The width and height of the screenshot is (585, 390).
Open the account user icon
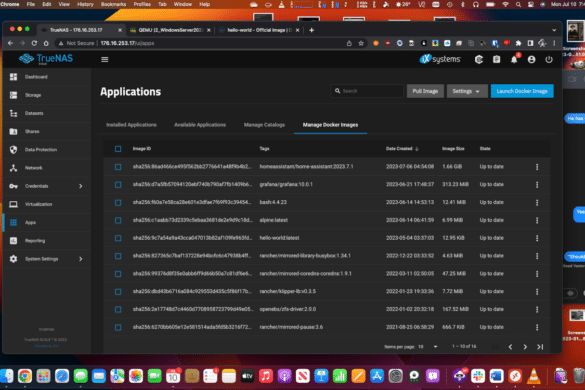531,59
